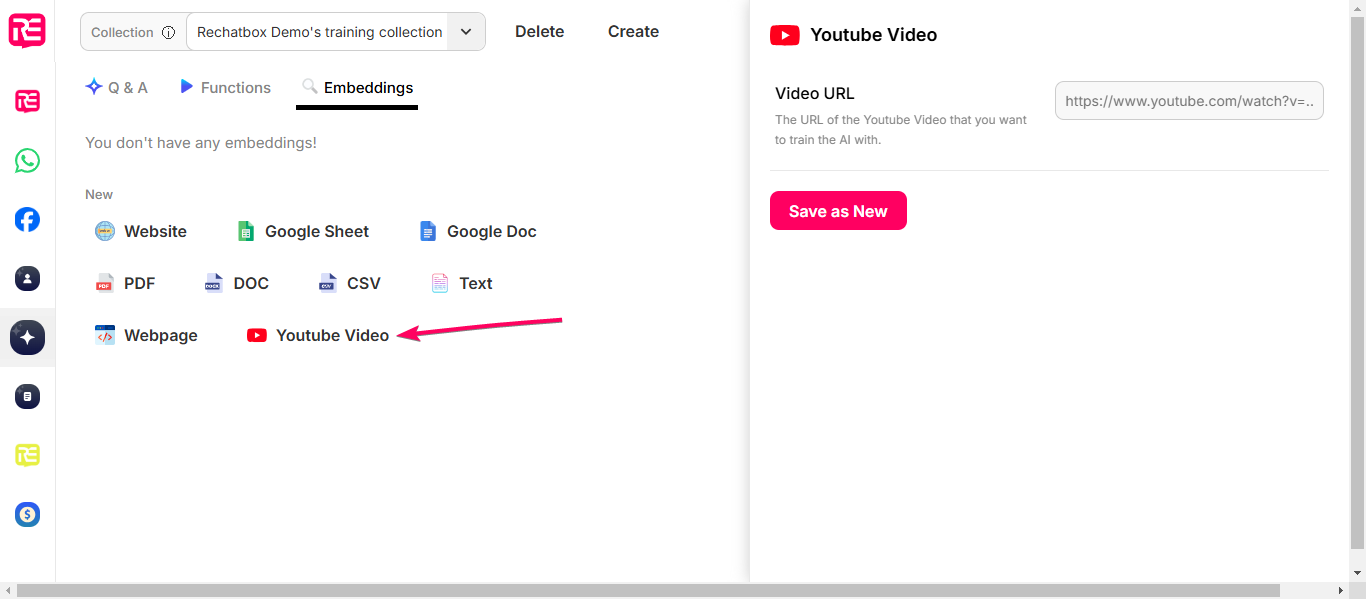1366x599 pixels.
Task: Open the yellow Rechatbox sidebar icon
Action: point(27,455)
